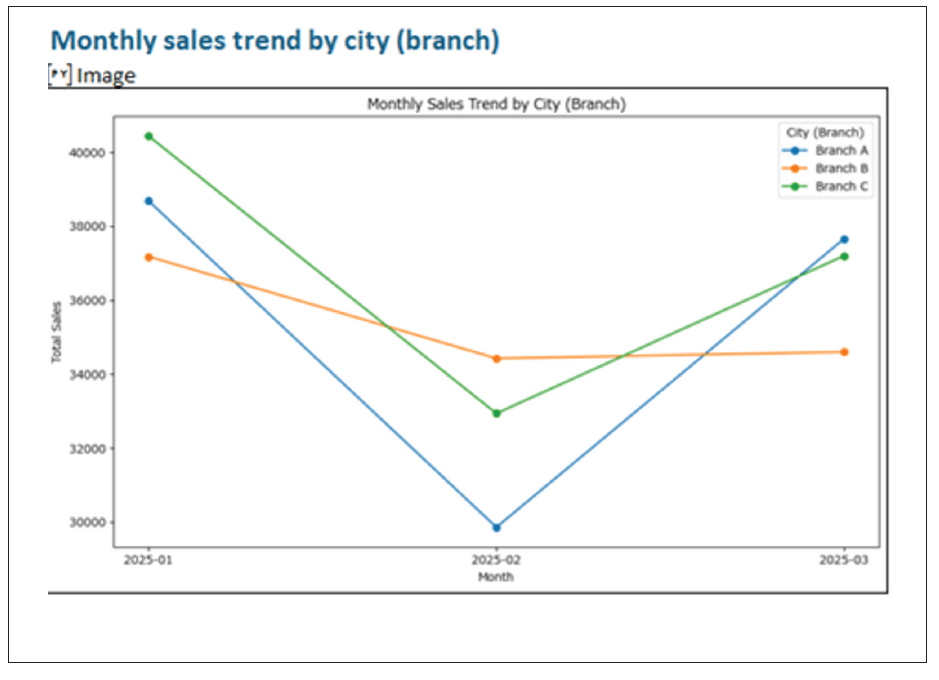The height and width of the screenshot is (680, 939).
Task: Click the 2025-02 x-axis tick label
Action: pos(496,562)
